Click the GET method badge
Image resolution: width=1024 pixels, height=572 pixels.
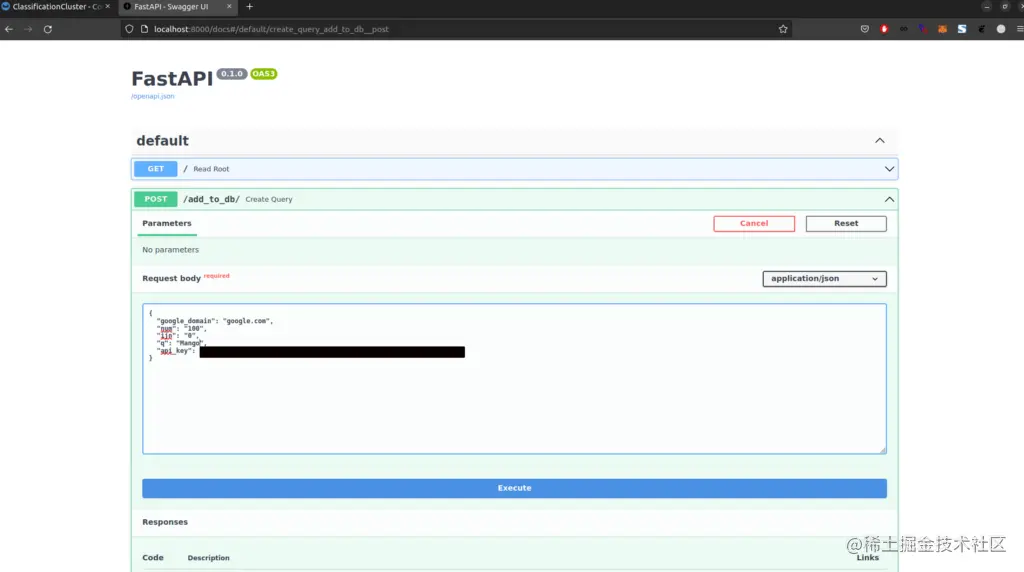pyautogui.click(x=155, y=168)
